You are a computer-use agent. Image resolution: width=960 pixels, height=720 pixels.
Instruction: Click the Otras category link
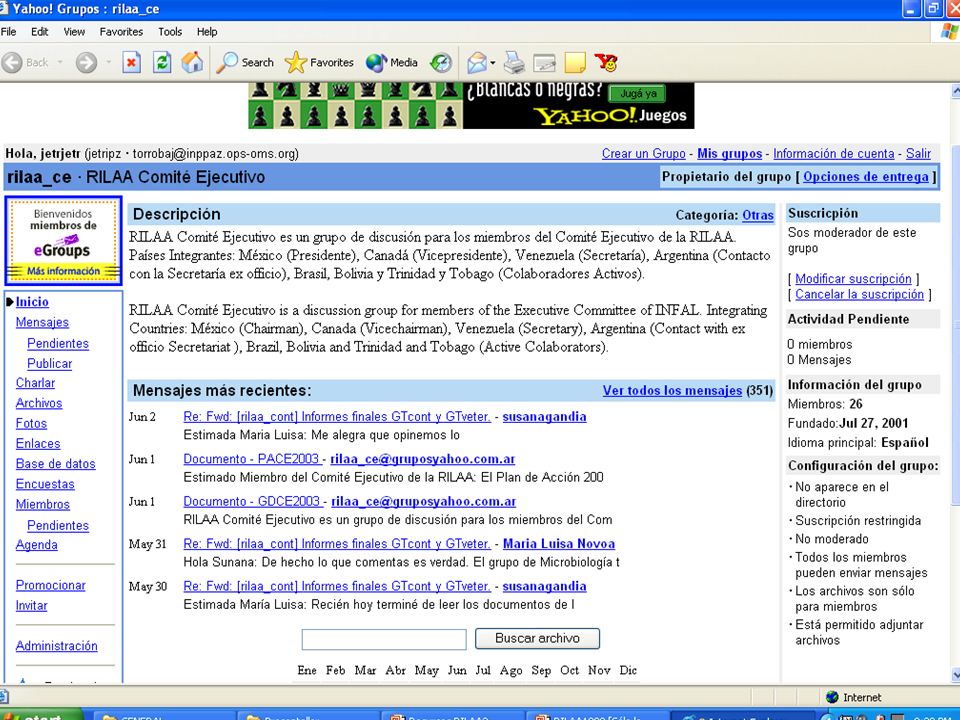point(757,216)
